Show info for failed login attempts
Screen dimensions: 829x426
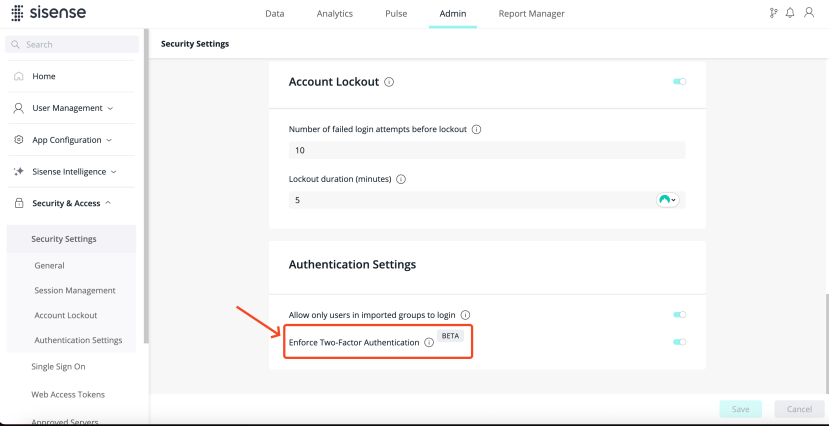point(476,129)
